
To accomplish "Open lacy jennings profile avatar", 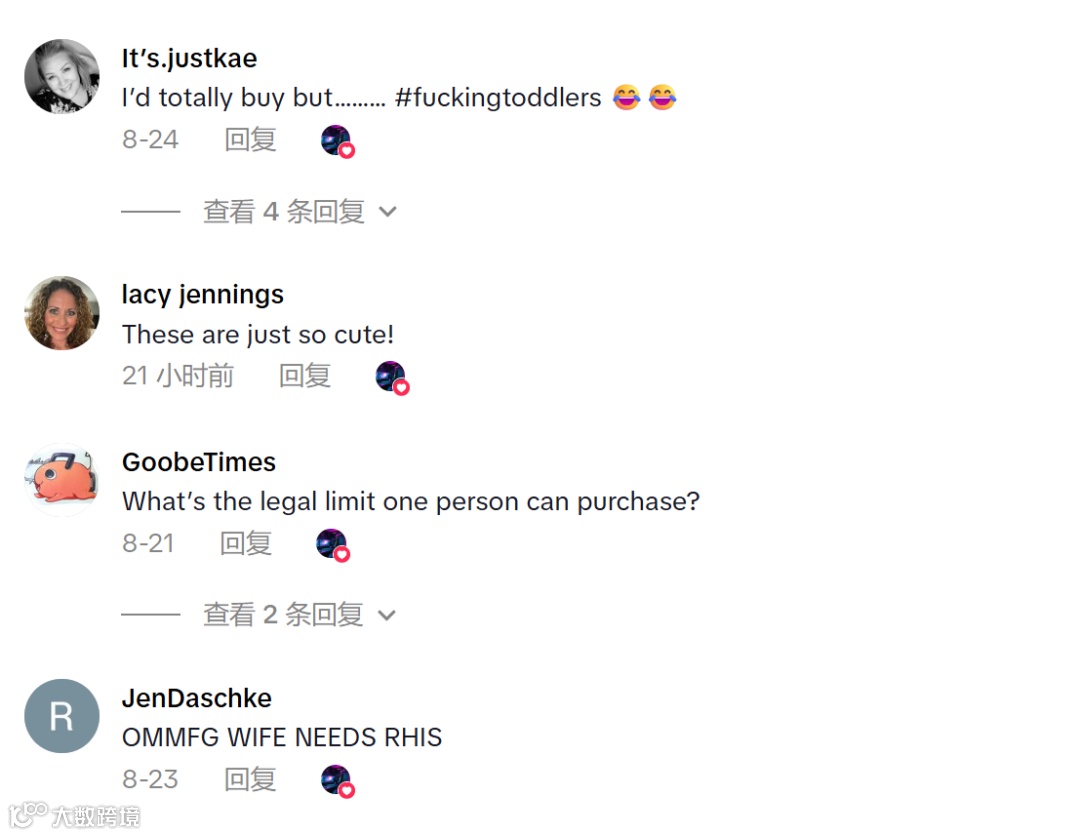I will 62,313.
